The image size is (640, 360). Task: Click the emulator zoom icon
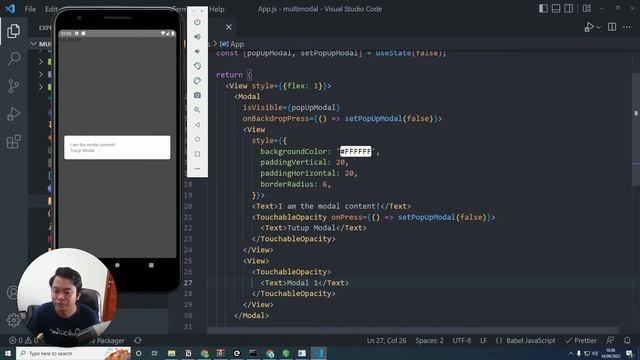coord(198,110)
